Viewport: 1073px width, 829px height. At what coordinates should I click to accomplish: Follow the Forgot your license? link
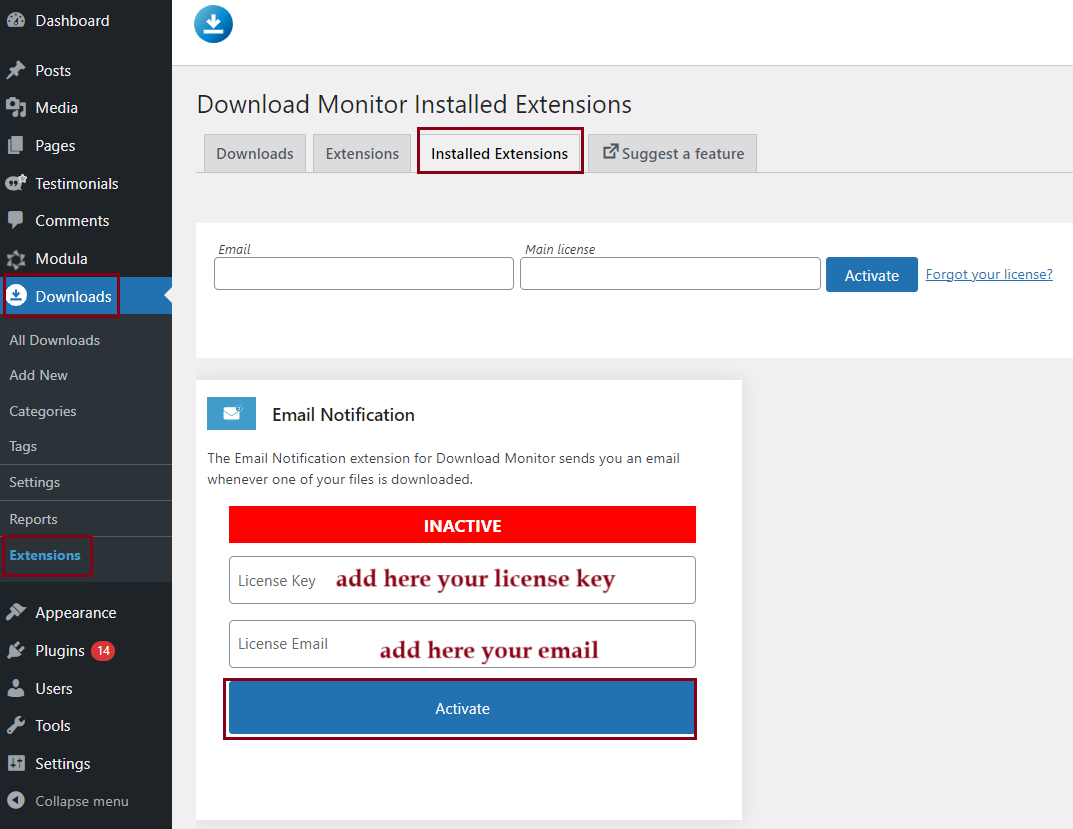tap(989, 274)
